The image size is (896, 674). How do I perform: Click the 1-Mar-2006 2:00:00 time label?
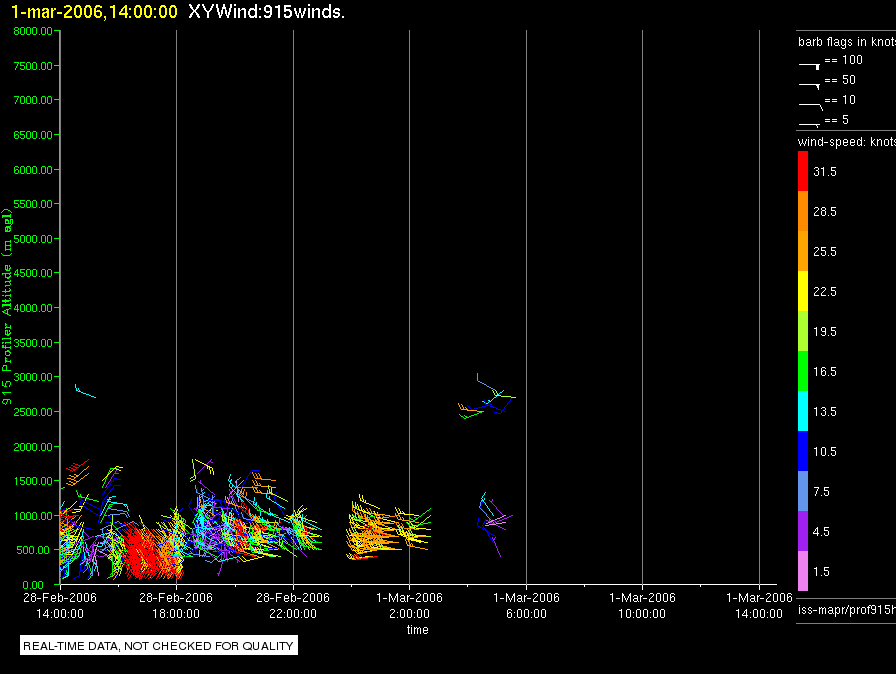pyautogui.click(x=409, y=605)
